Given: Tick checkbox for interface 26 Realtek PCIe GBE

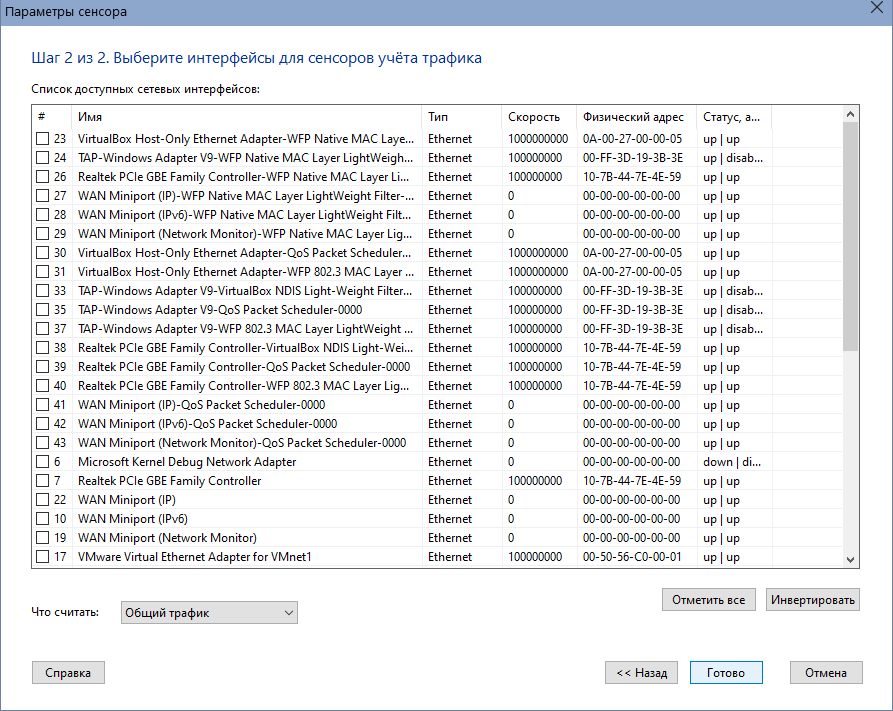Looking at the screenshot, I should pos(43,177).
